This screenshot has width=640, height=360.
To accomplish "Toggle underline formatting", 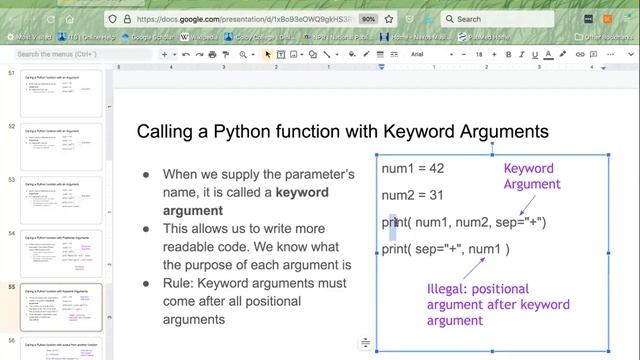I will pyautogui.click(x=535, y=54).
